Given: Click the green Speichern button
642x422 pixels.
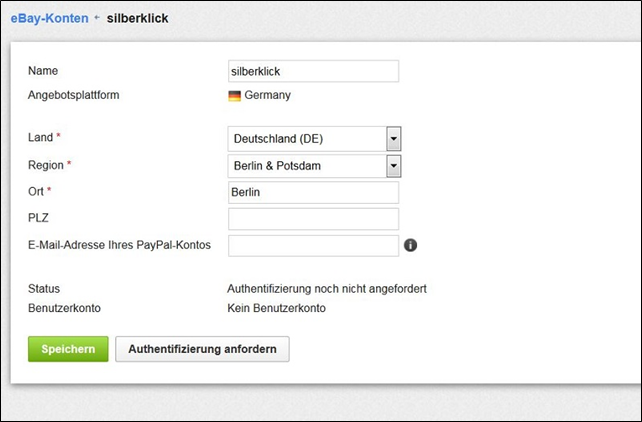Looking at the screenshot, I should 68,349.
